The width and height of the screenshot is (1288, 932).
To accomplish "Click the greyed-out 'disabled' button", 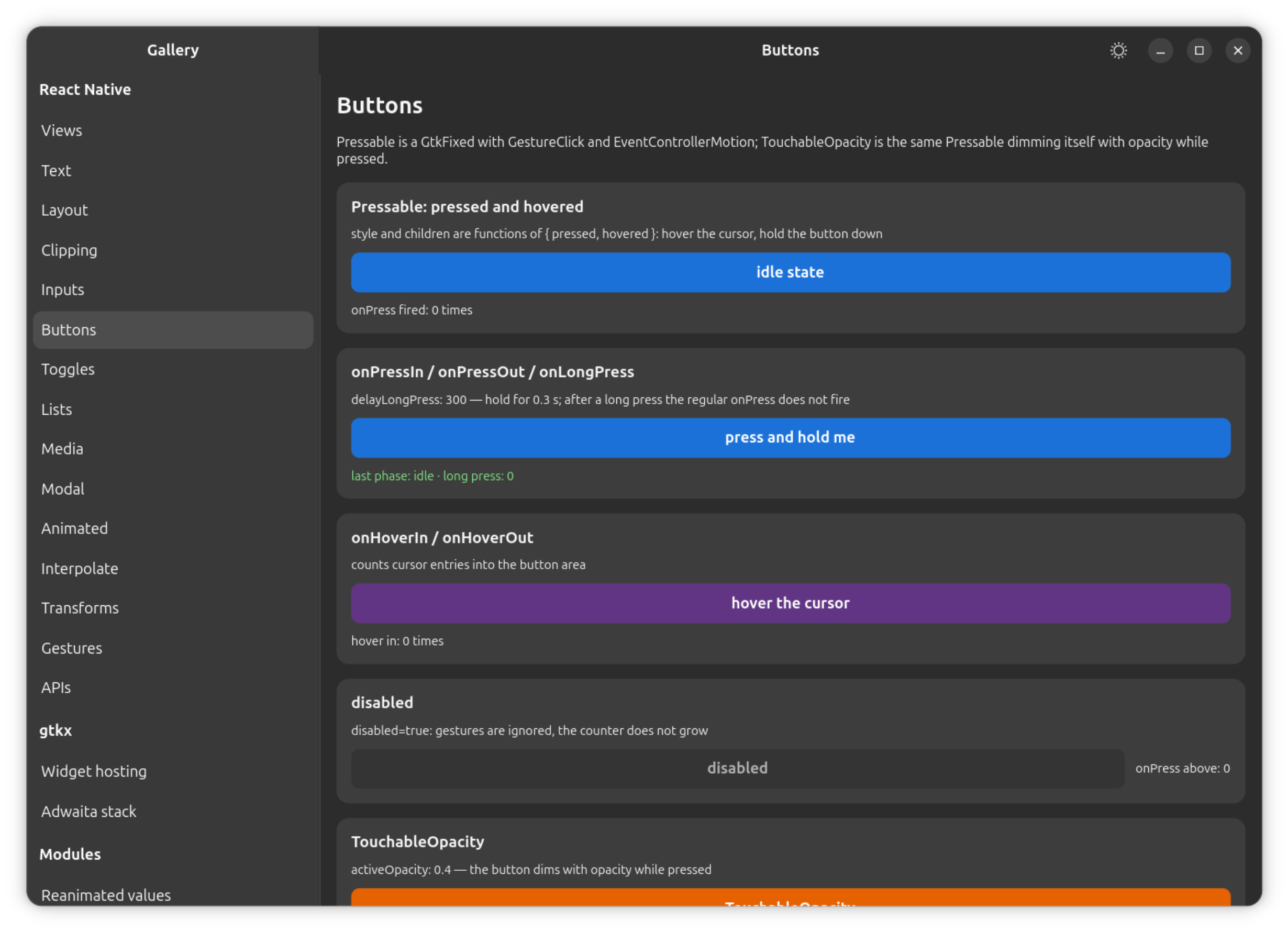I will [x=737, y=769].
